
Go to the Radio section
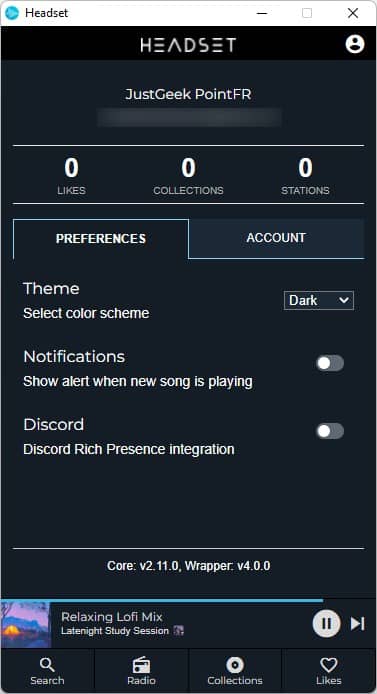tap(141, 671)
